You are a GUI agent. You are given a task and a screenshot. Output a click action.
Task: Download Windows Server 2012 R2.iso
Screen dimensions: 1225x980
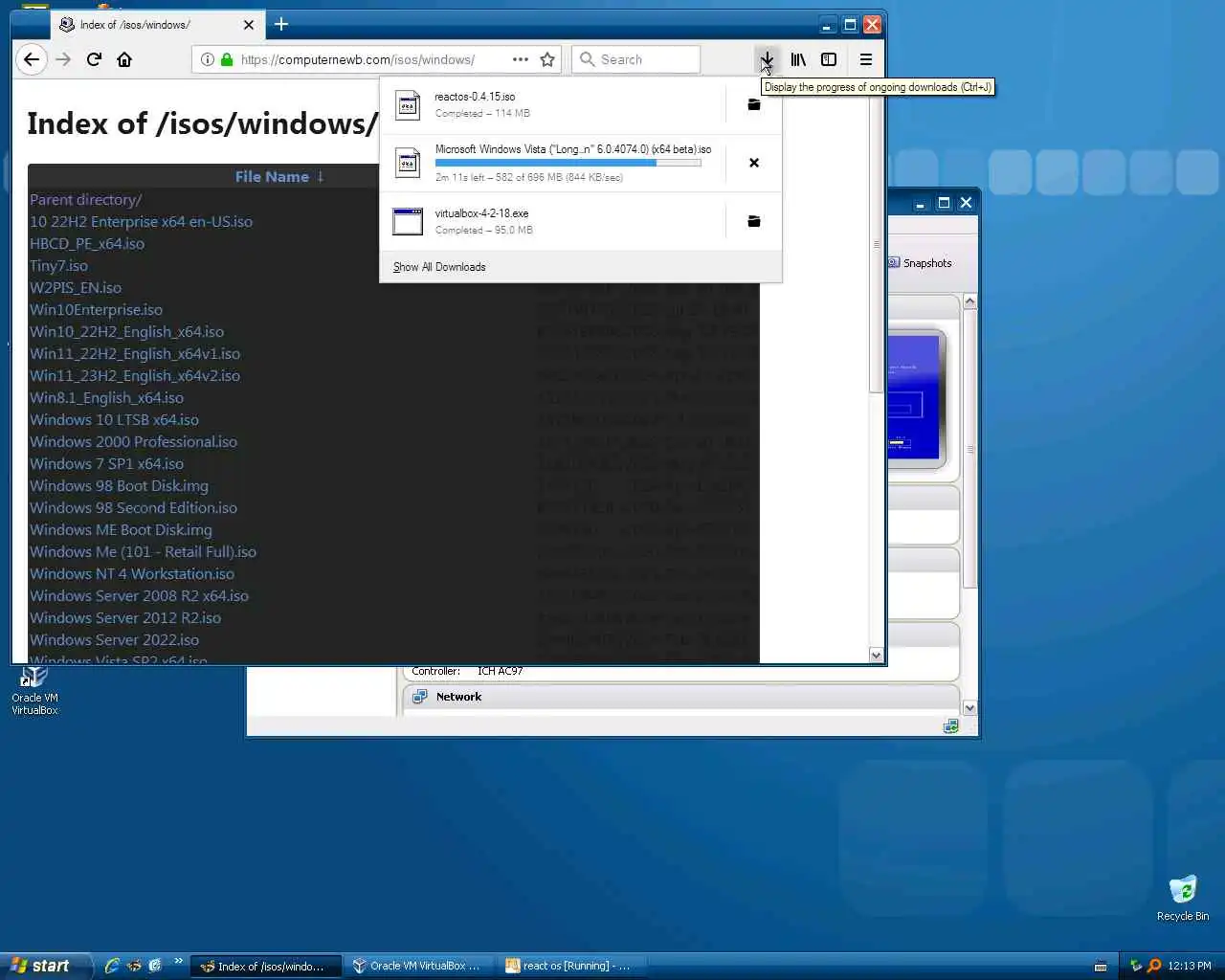pos(125,617)
